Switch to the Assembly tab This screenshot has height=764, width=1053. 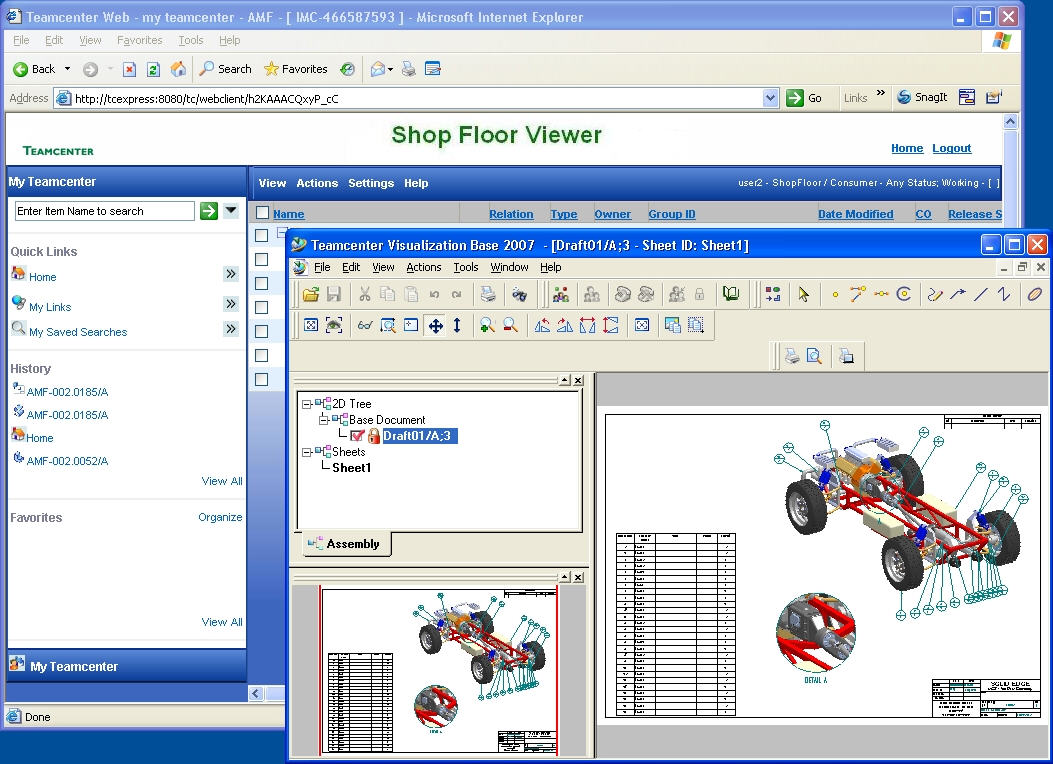pos(345,544)
